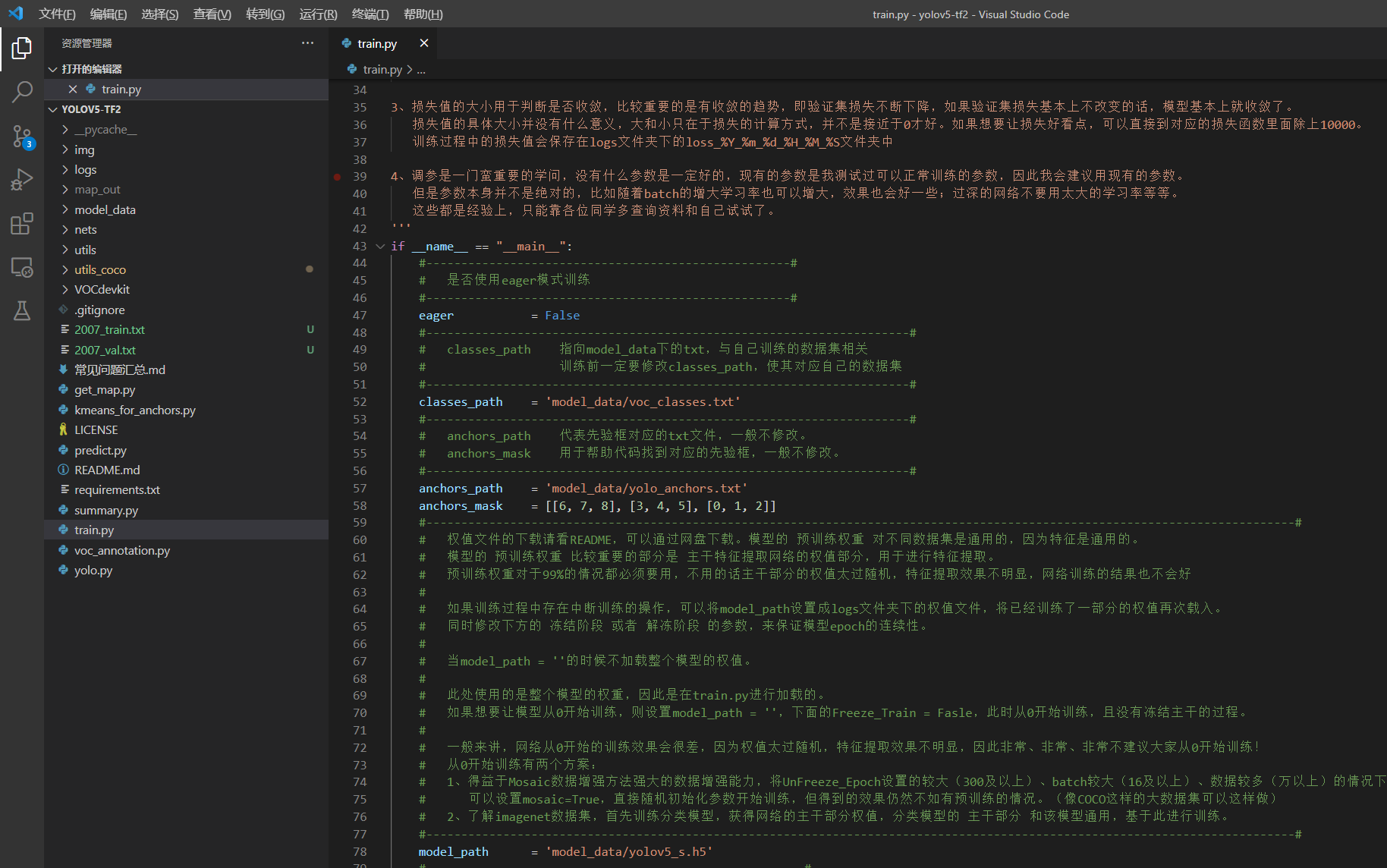The image size is (1387, 868).
Task: Collapse the YOLOV5-TF2 folder section
Action: point(53,109)
